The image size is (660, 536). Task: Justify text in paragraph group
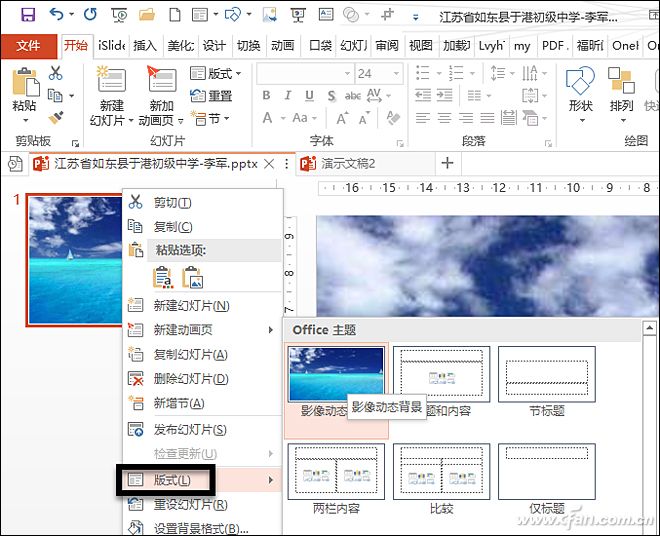click(487, 118)
